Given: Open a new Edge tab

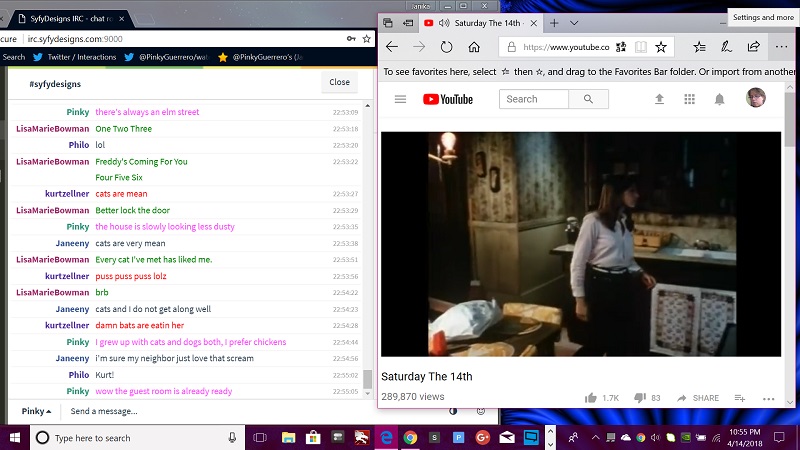Looking at the screenshot, I should point(554,23).
